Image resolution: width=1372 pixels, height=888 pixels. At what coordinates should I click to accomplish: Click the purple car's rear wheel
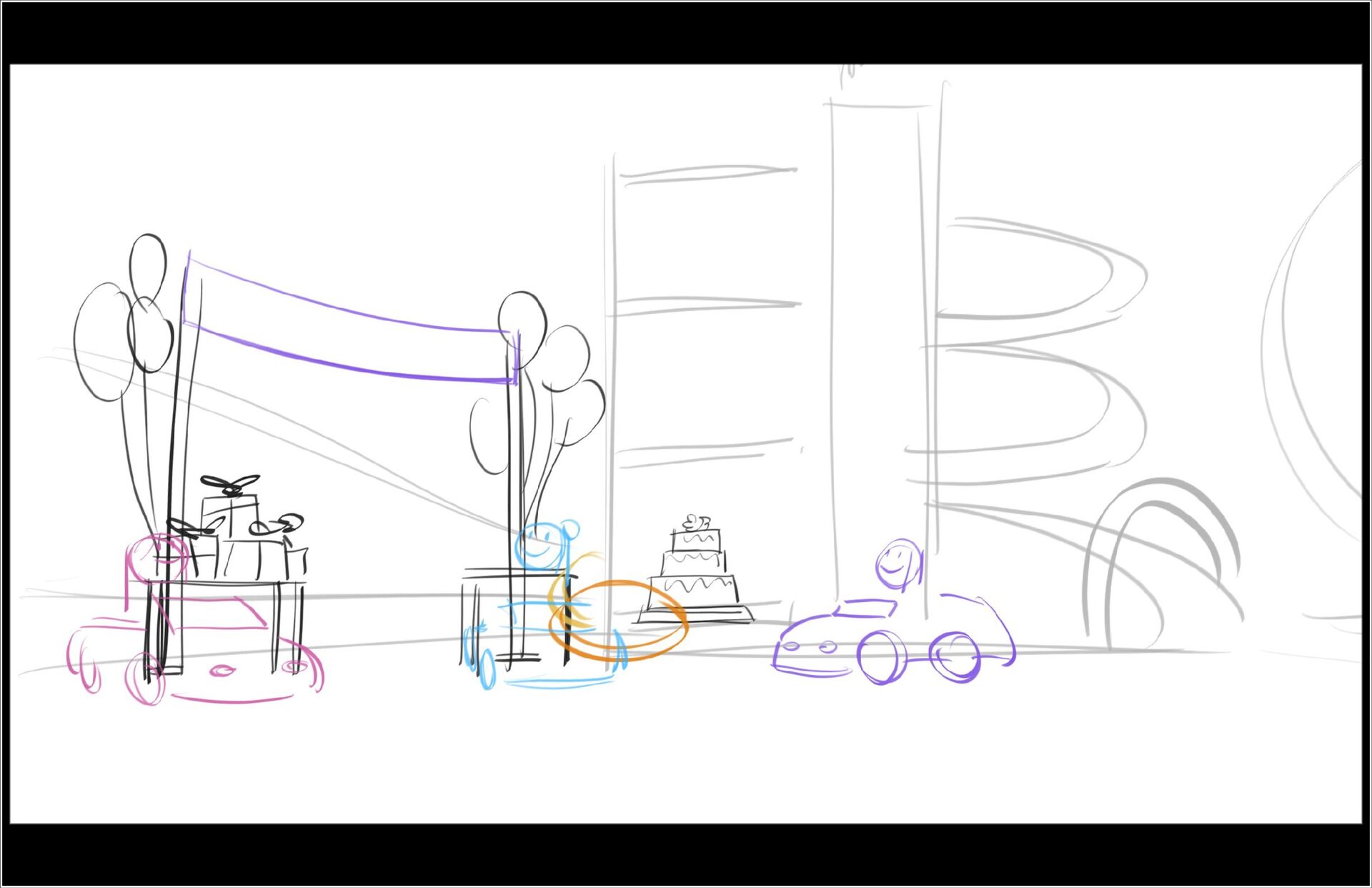955,656
